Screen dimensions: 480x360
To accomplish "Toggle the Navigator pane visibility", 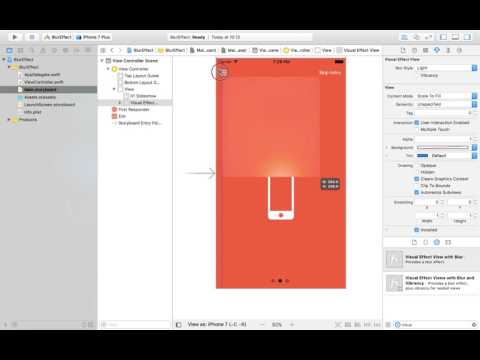I will pos(443,37).
